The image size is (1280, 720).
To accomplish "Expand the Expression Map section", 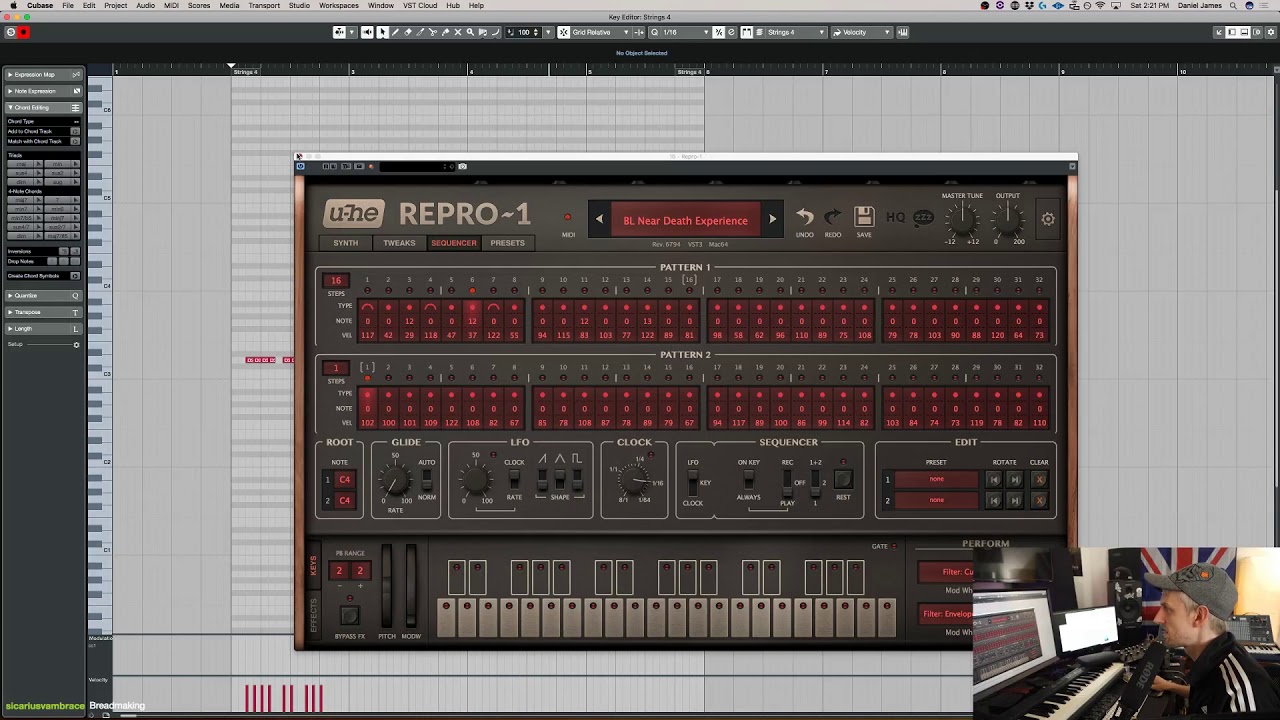I will click(x=44, y=74).
